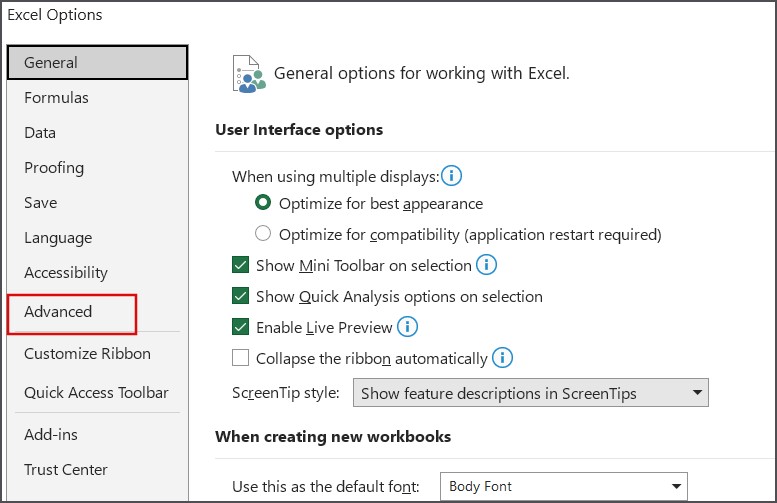The width and height of the screenshot is (777, 503).
Task: Select Optimize for best appearance option
Action: [x=263, y=204]
